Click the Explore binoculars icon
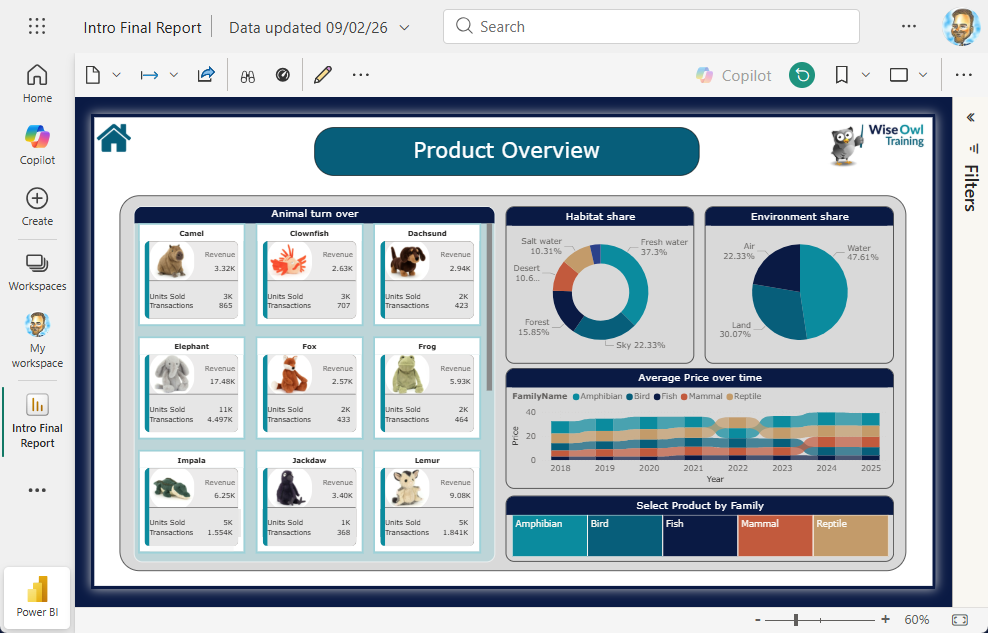 (x=247, y=74)
